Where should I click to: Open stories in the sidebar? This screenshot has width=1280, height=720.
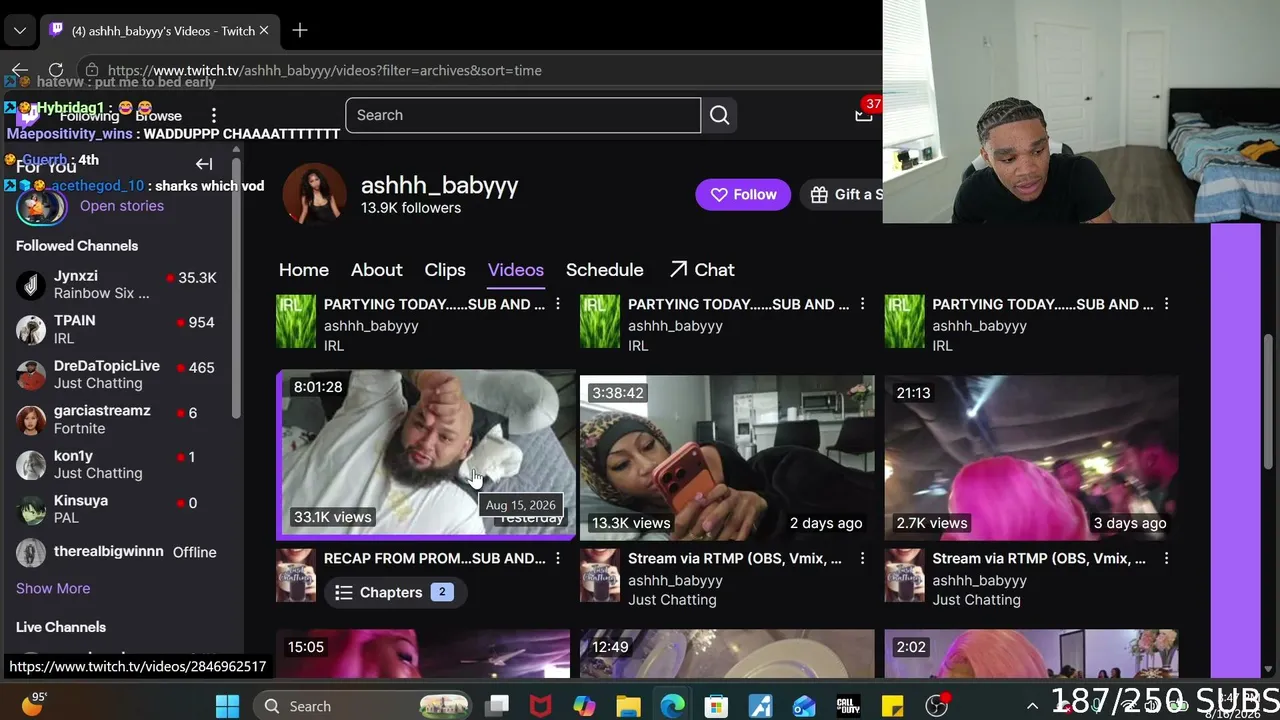(122, 206)
